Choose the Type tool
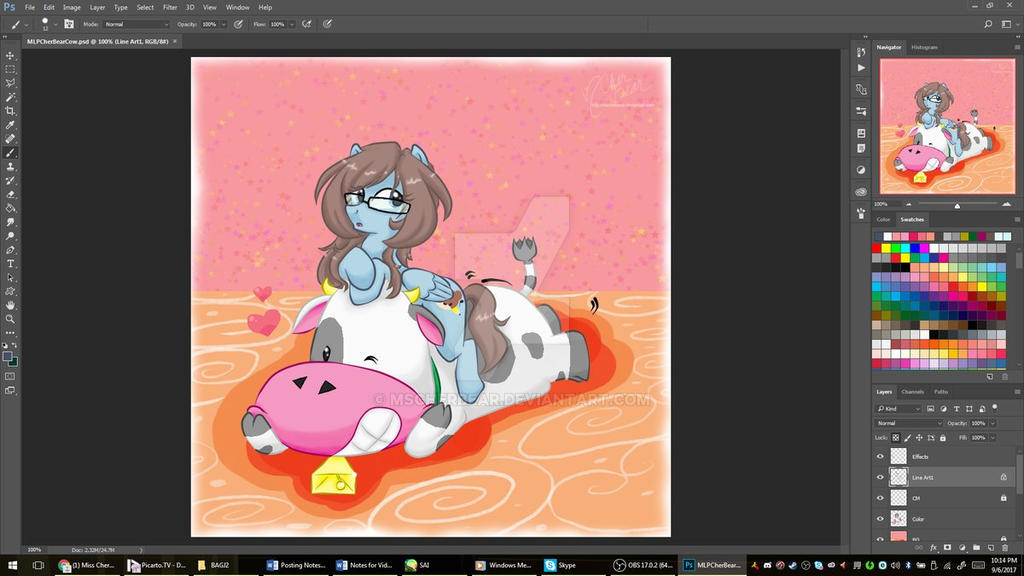 point(10,263)
